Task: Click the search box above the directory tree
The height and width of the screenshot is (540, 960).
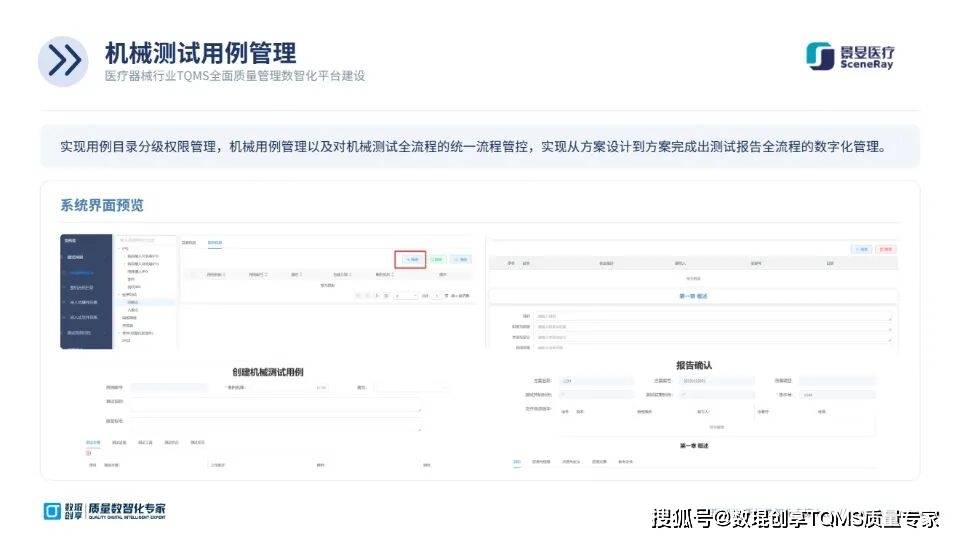Action: 146,240
